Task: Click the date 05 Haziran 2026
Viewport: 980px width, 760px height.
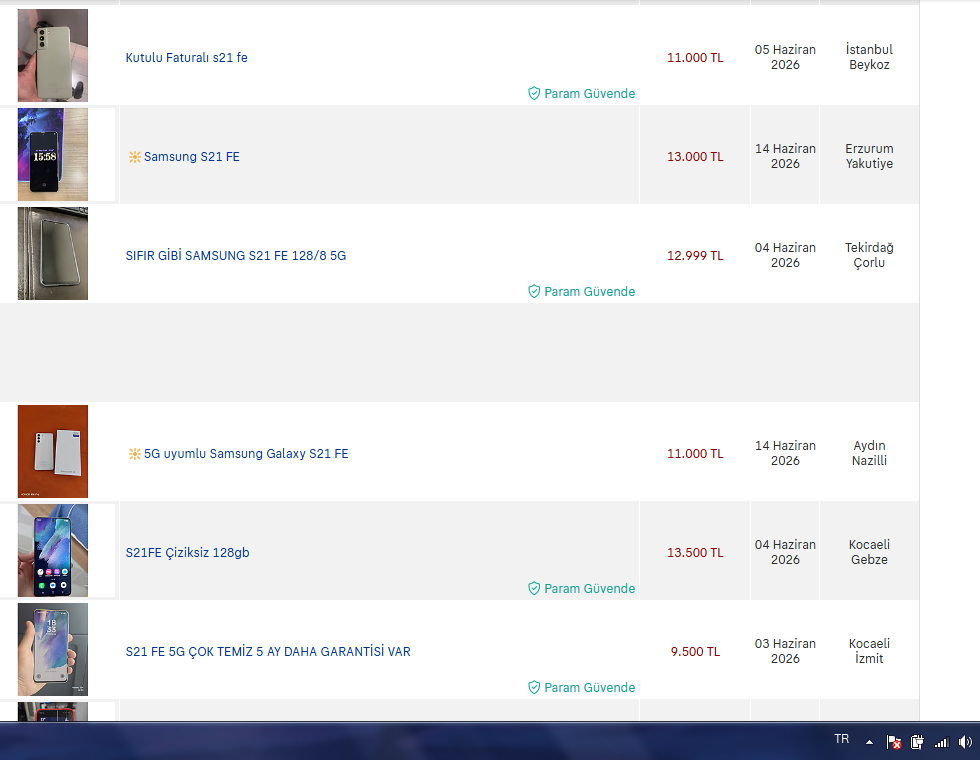Action: (785, 57)
